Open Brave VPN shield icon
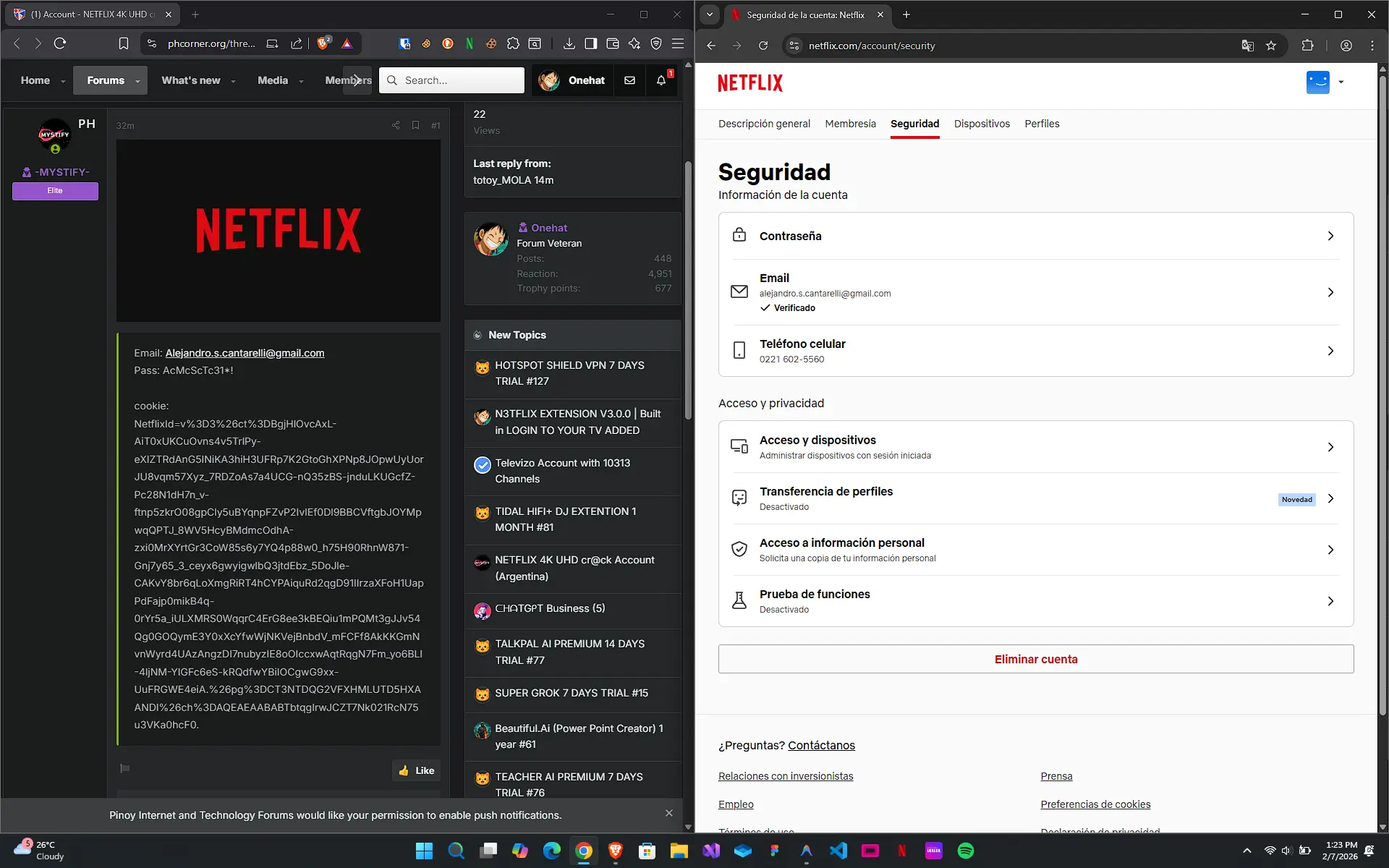 tap(656, 43)
